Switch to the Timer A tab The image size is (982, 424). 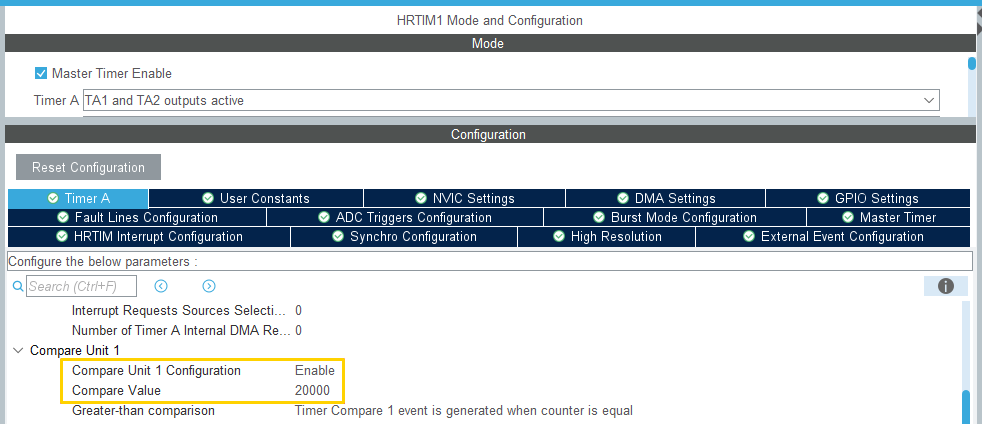pyautogui.click(x=78, y=199)
